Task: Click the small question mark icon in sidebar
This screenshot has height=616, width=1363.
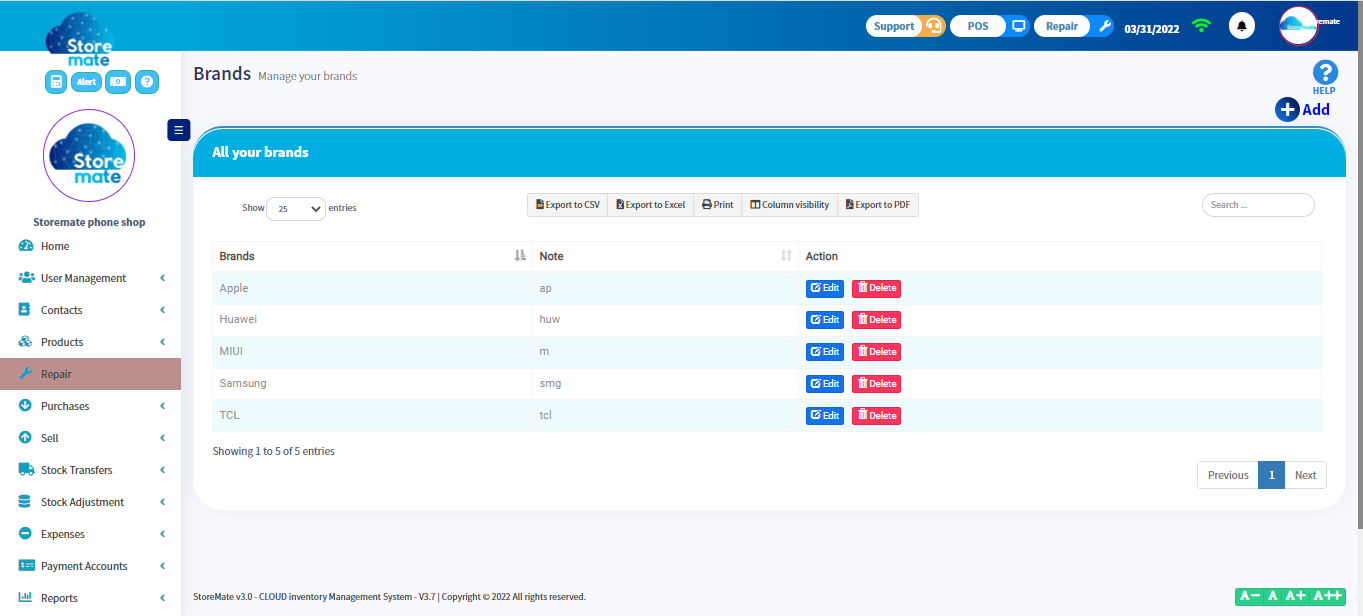Action: pos(147,82)
